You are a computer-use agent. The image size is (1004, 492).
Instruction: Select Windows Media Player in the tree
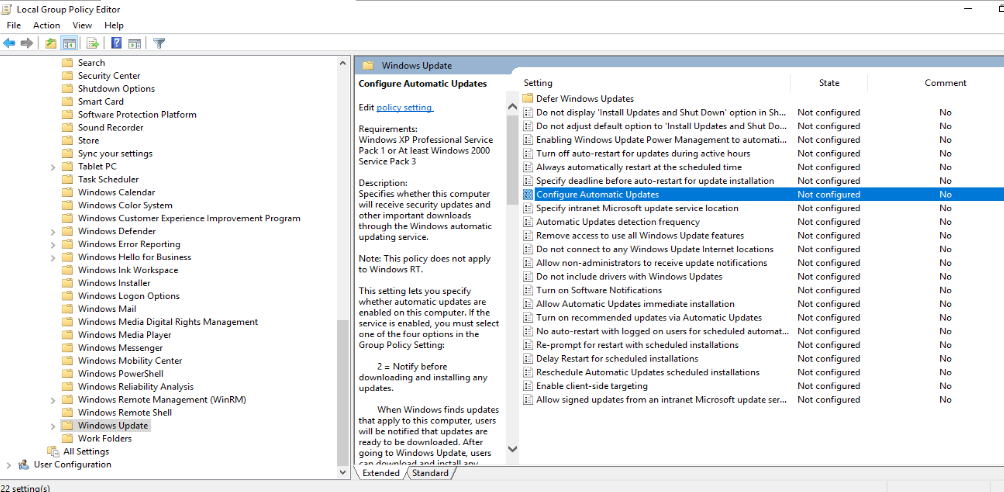[125, 335]
